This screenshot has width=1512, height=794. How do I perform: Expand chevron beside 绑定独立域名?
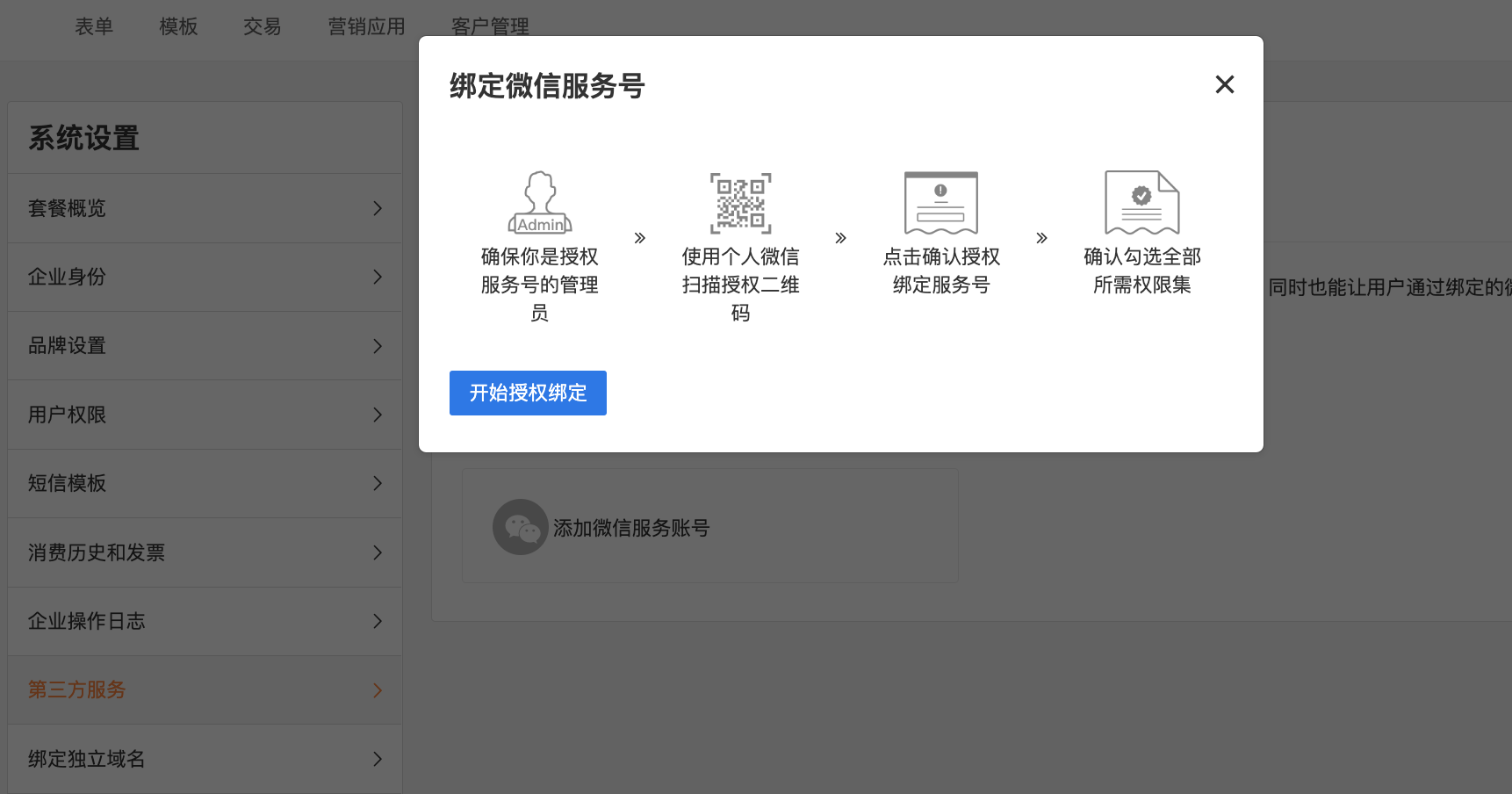[378, 759]
